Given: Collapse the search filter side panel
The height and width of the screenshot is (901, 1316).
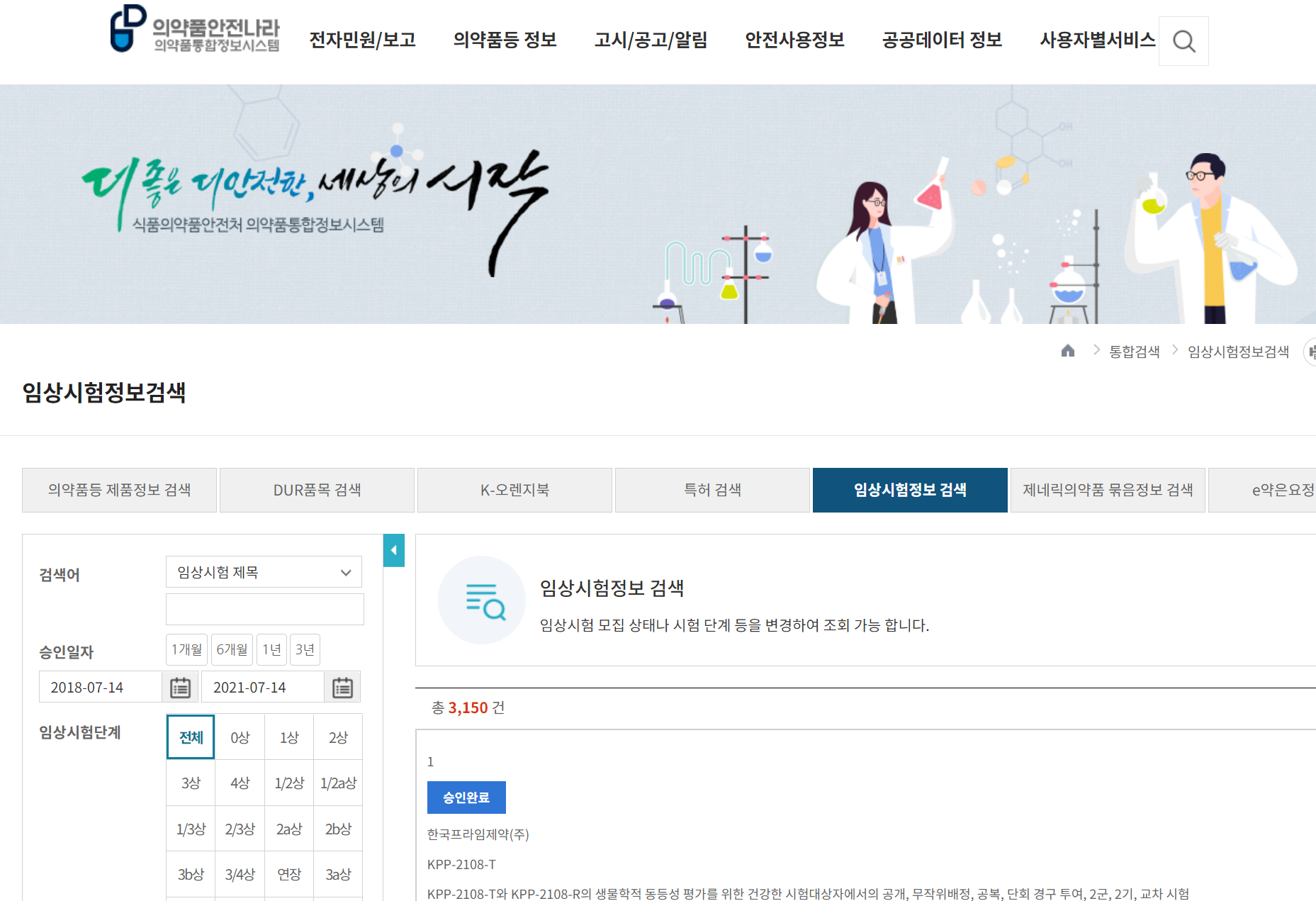Looking at the screenshot, I should pyautogui.click(x=393, y=550).
